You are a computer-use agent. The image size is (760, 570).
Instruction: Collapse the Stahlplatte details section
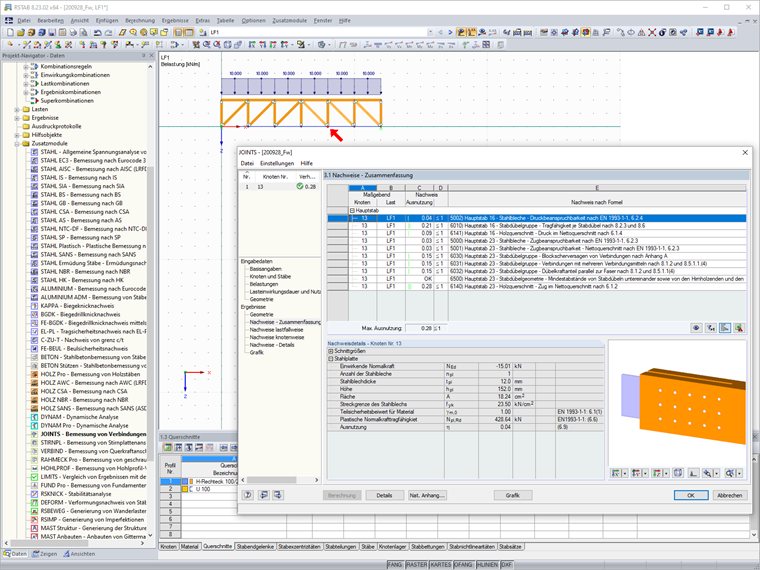point(331,358)
